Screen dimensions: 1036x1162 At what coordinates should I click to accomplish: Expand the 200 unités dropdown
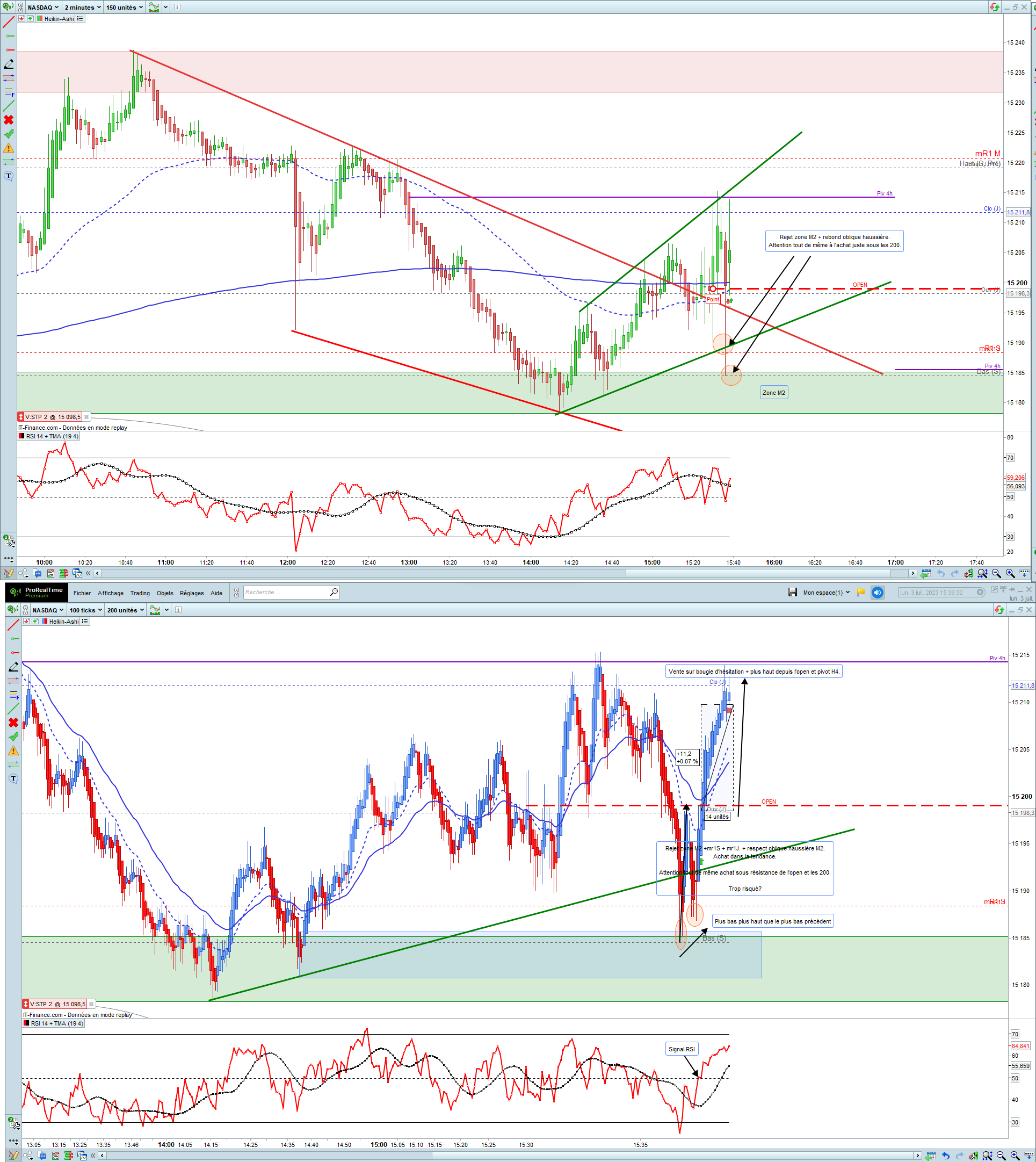(x=125, y=610)
